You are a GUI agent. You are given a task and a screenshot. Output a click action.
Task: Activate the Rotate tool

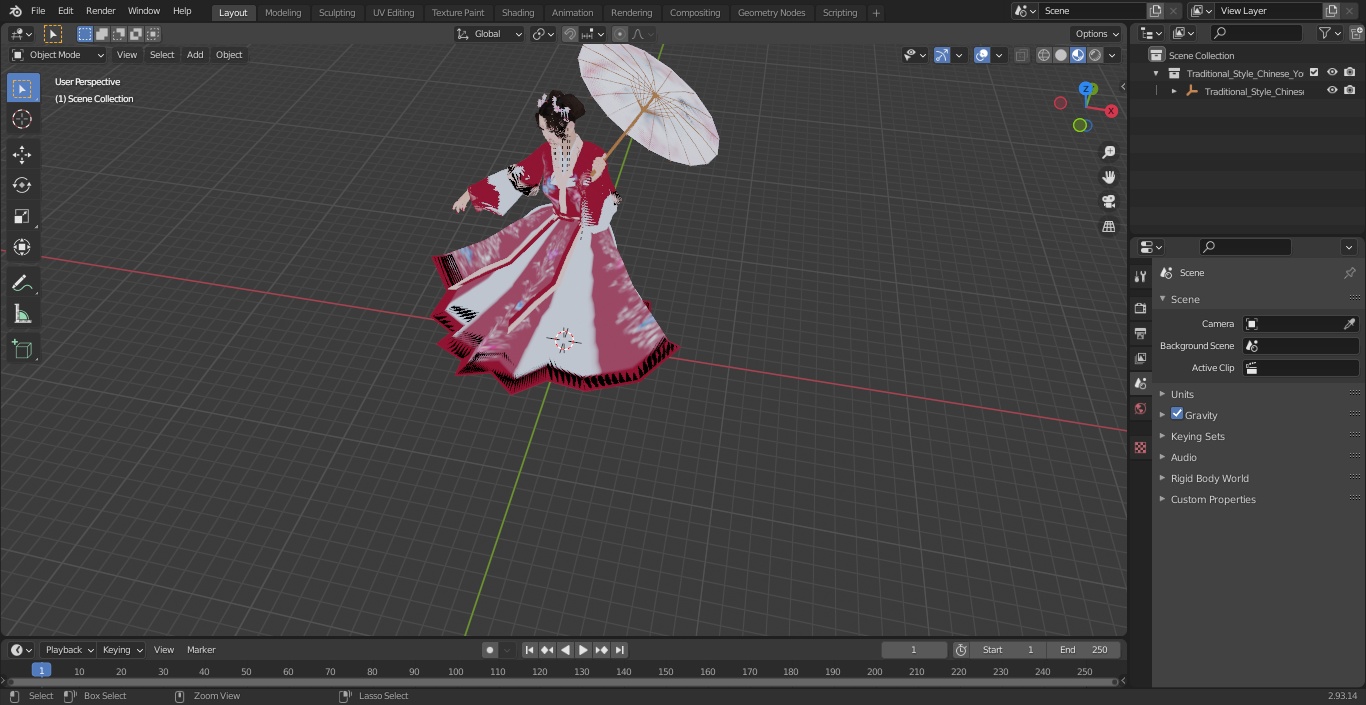click(x=22, y=185)
